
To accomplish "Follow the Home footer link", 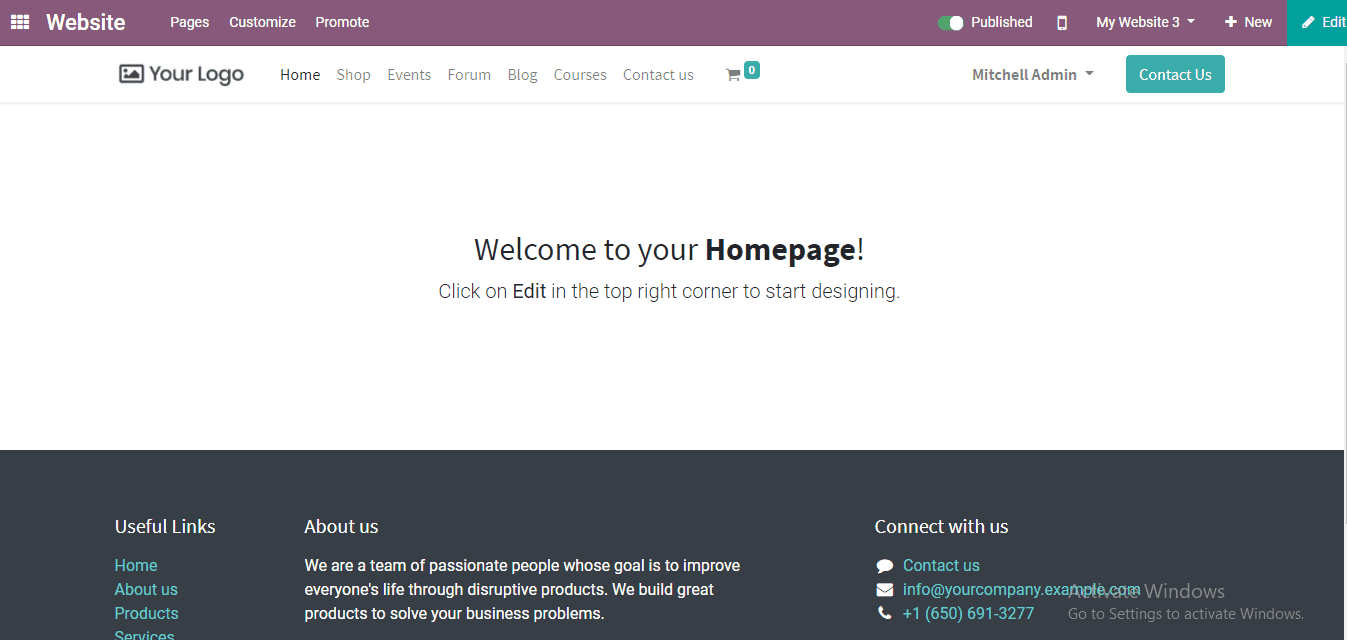I will (136, 566).
